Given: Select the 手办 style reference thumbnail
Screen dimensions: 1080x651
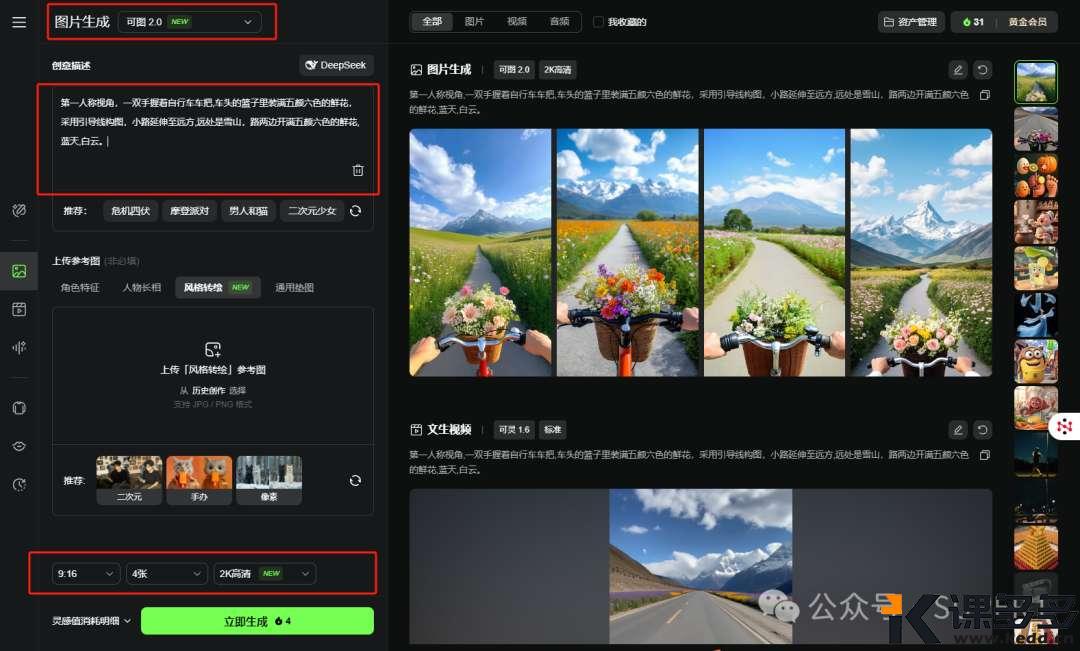Looking at the screenshot, I should coord(199,479).
